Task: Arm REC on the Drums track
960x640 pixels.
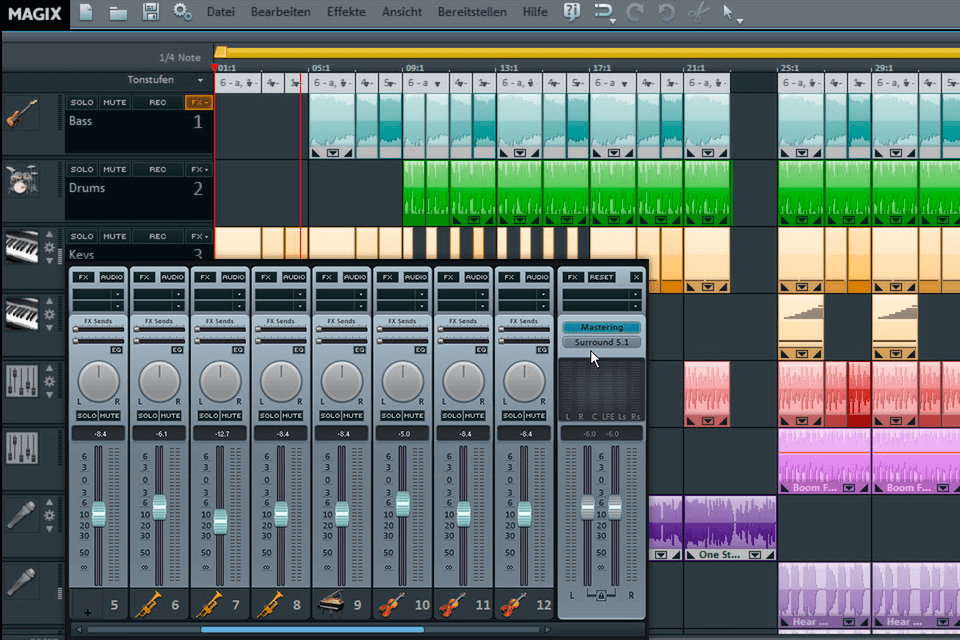Action: [x=157, y=169]
